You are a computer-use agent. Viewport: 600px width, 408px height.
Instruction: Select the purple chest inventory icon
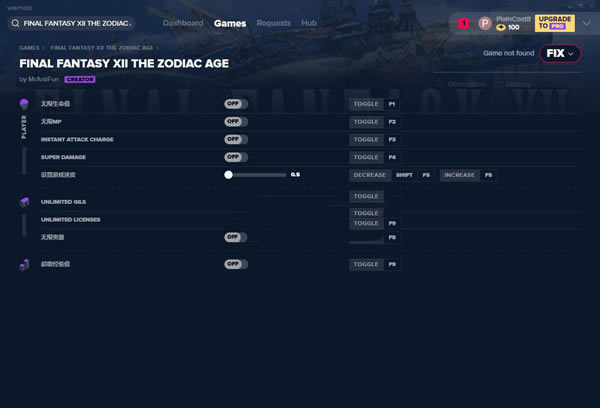[24, 202]
